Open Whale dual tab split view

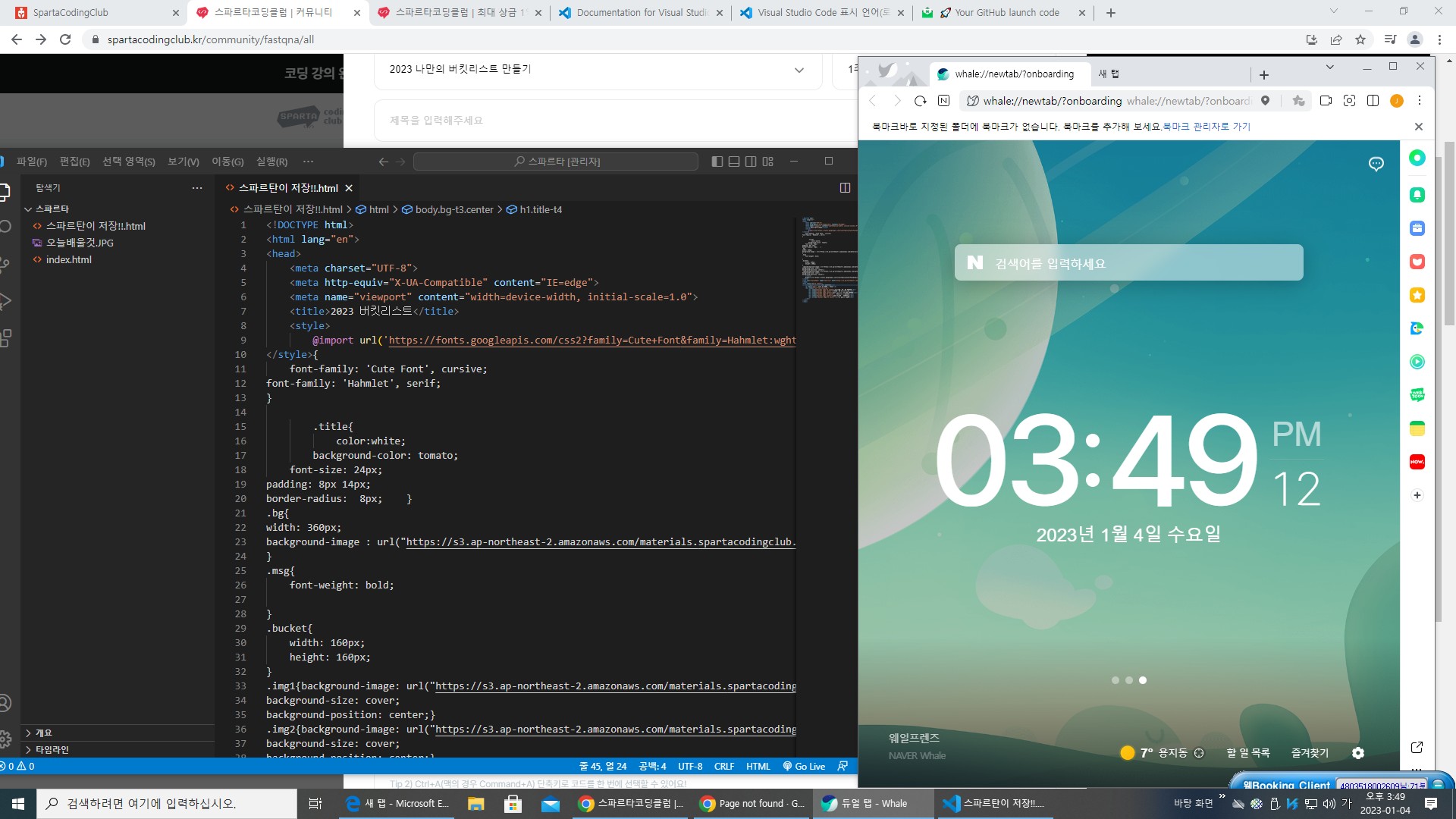coord(1373,101)
